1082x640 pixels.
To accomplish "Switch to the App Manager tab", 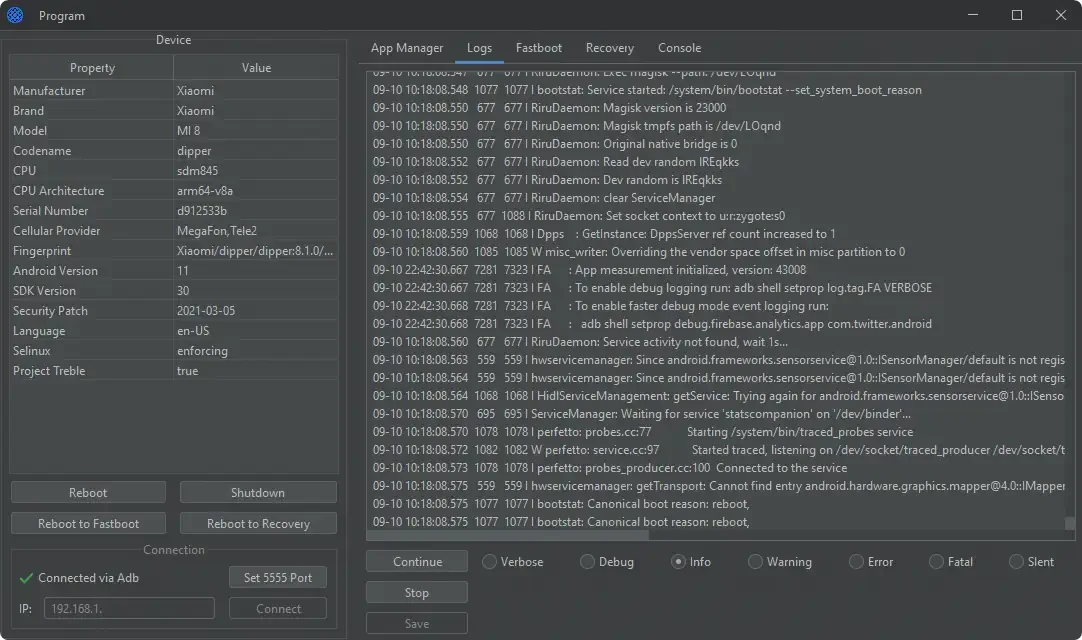I will coord(406,48).
